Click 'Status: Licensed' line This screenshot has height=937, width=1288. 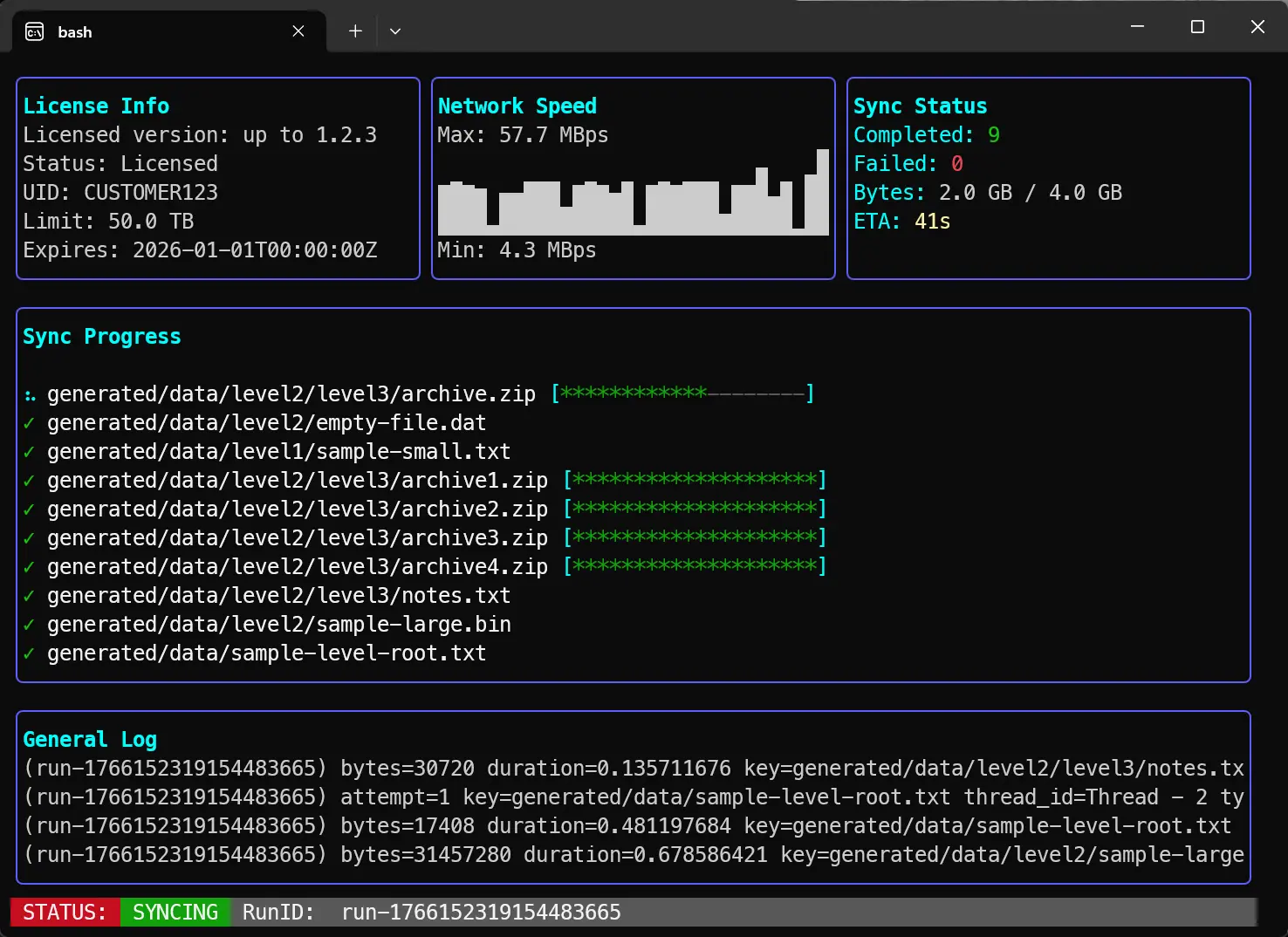click(120, 163)
